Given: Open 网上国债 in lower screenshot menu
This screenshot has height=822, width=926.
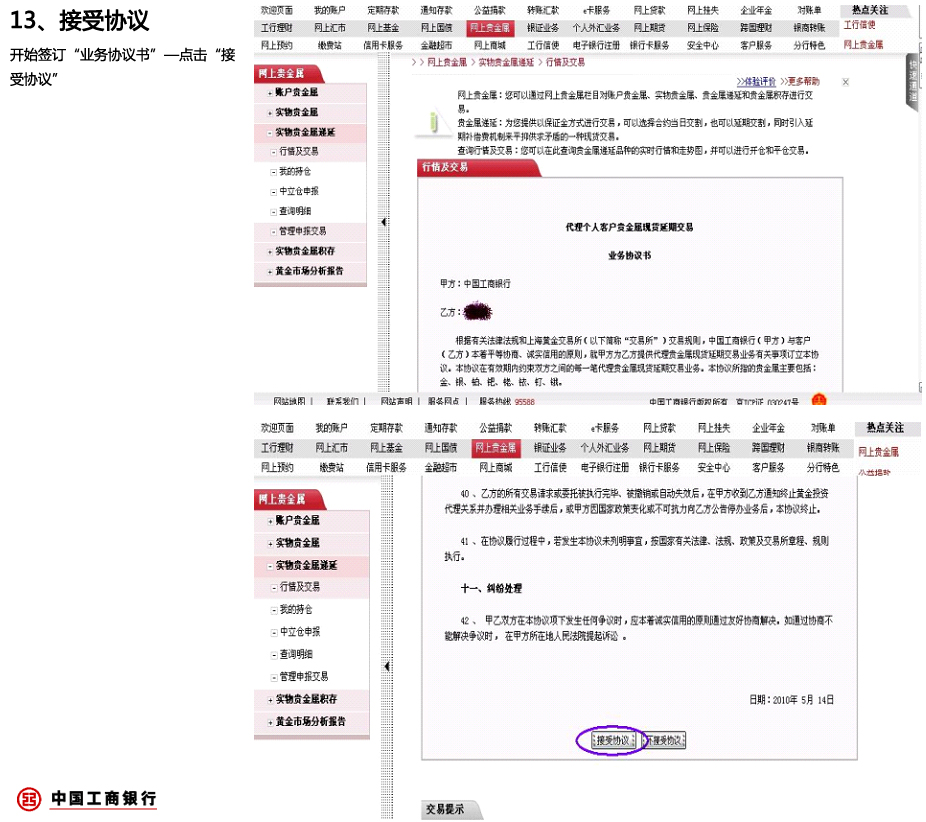Looking at the screenshot, I should (x=441, y=448).
